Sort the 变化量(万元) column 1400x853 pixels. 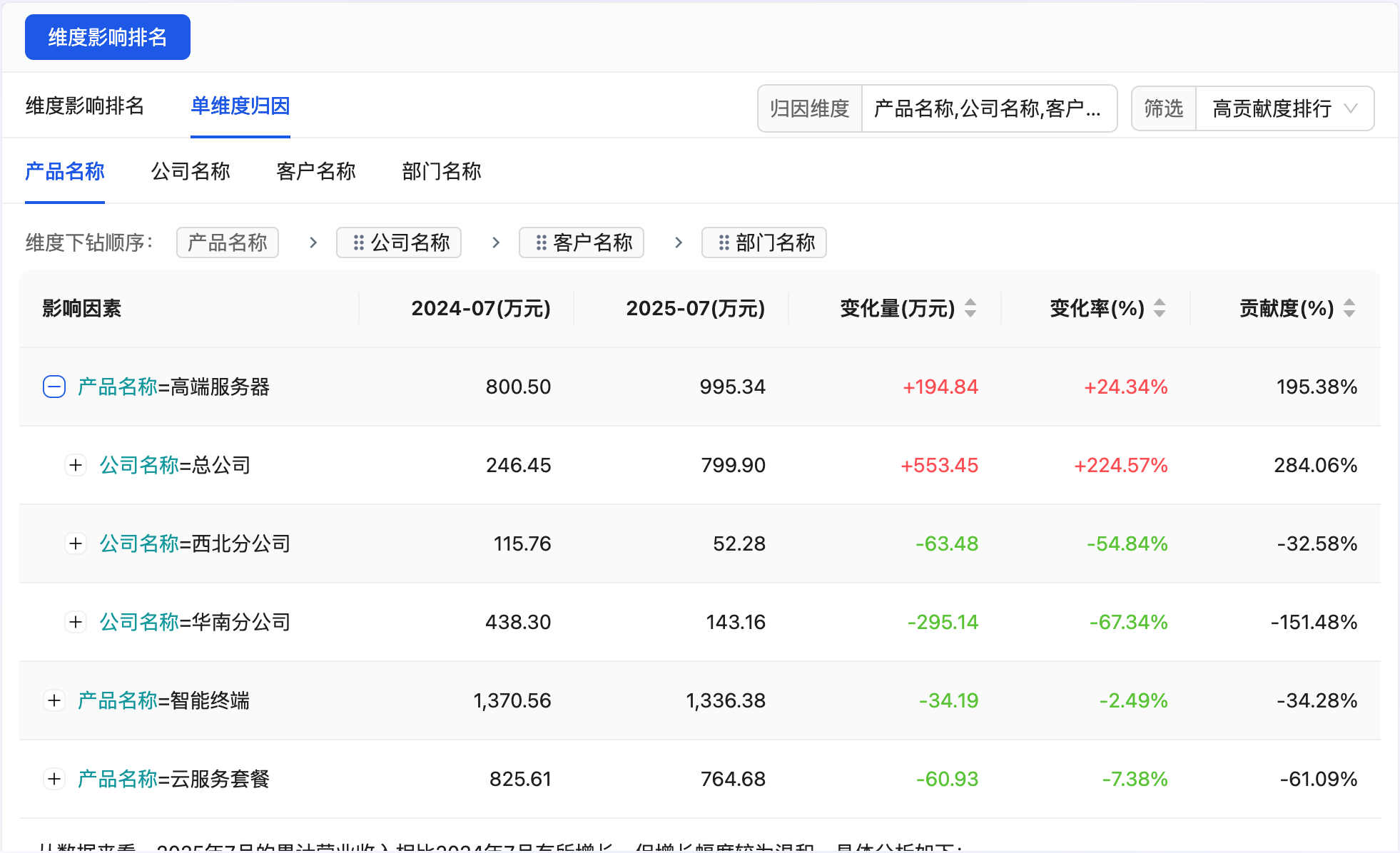(969, 308)
